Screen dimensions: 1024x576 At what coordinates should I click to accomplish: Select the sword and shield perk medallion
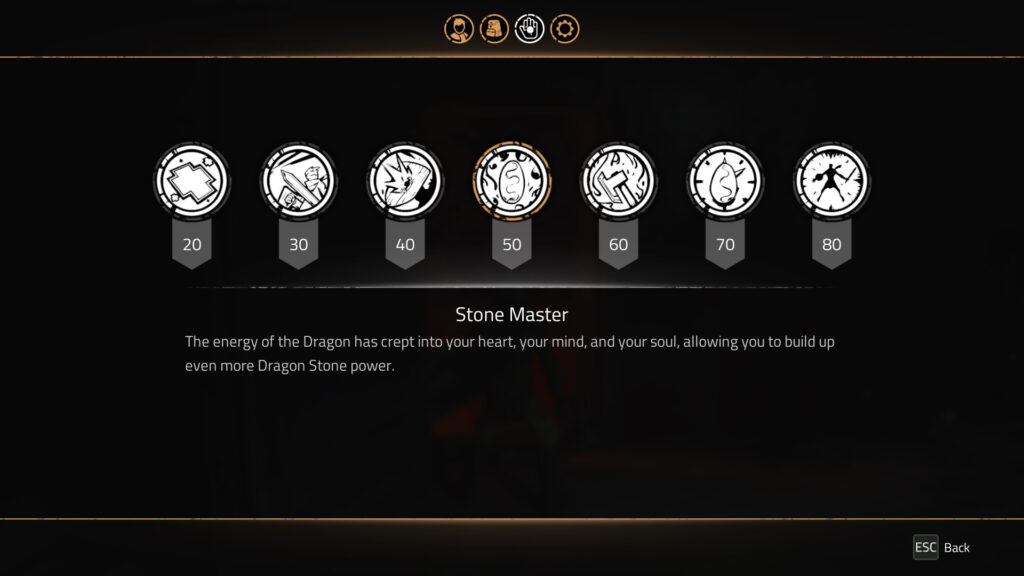point(298,180)
